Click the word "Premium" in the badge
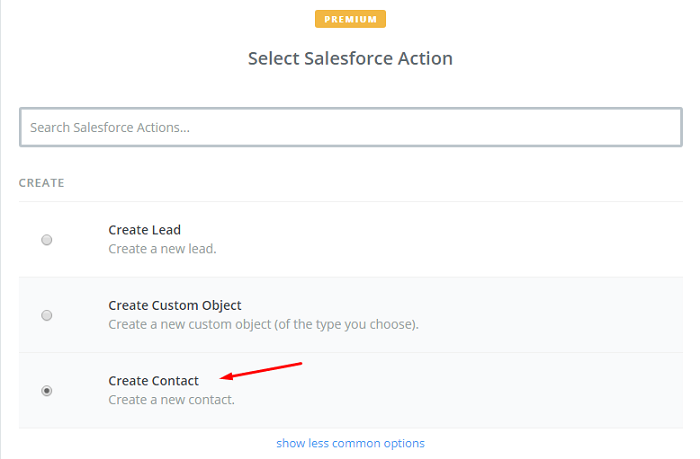The width and height of the screenshot is (700, 459). pyautogui.click(x=350, y=19)
